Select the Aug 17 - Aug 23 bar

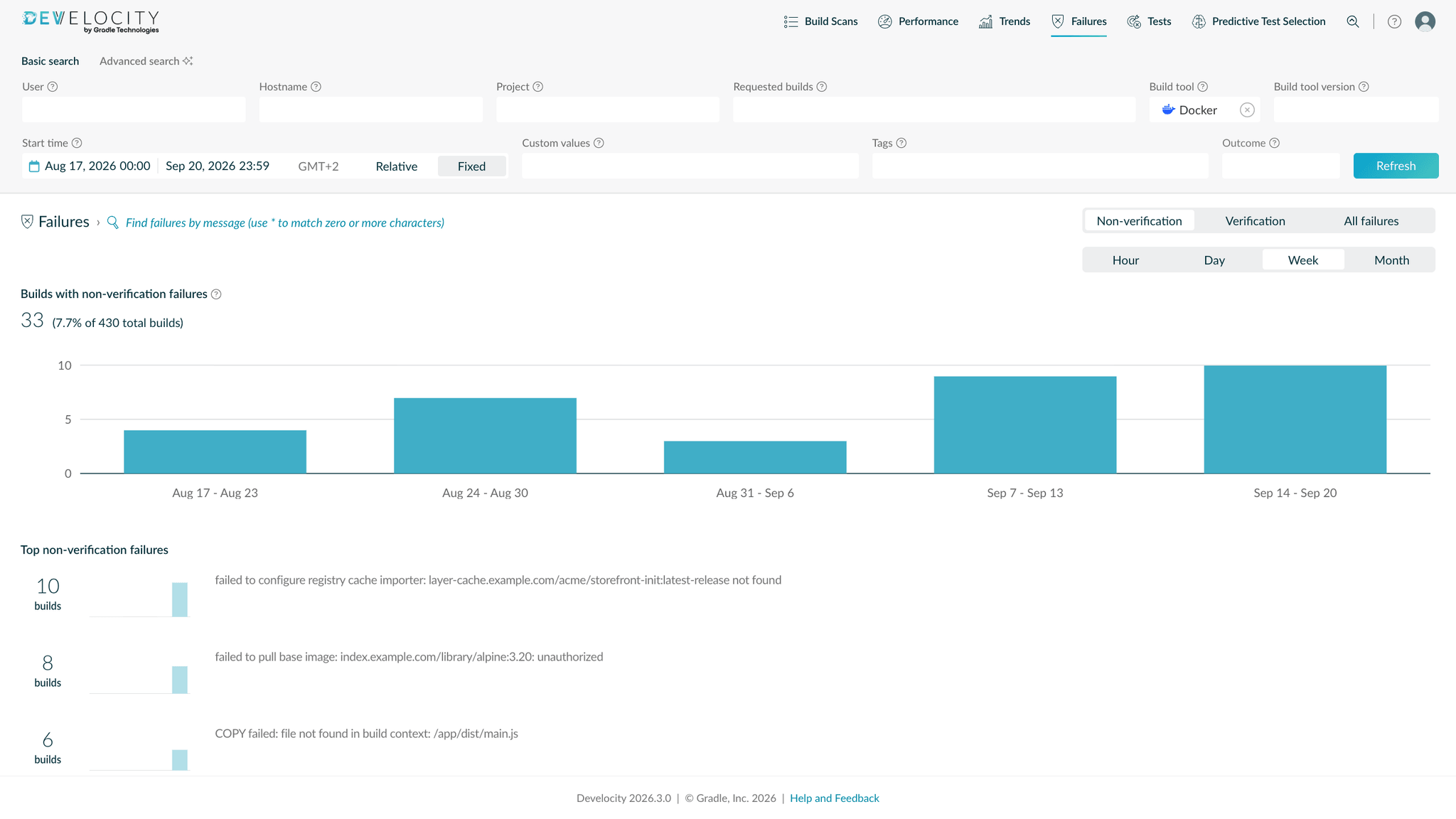[x=215, y=451]
